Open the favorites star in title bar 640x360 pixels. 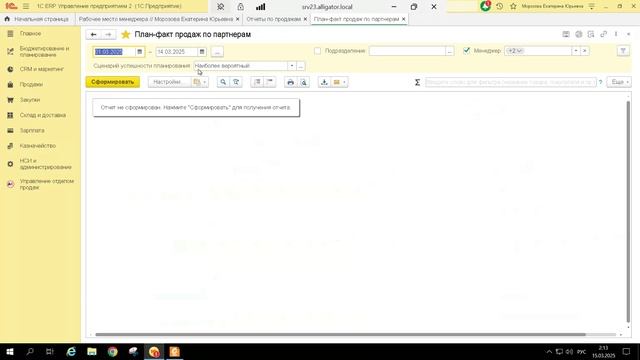click(x=513, y=6)
